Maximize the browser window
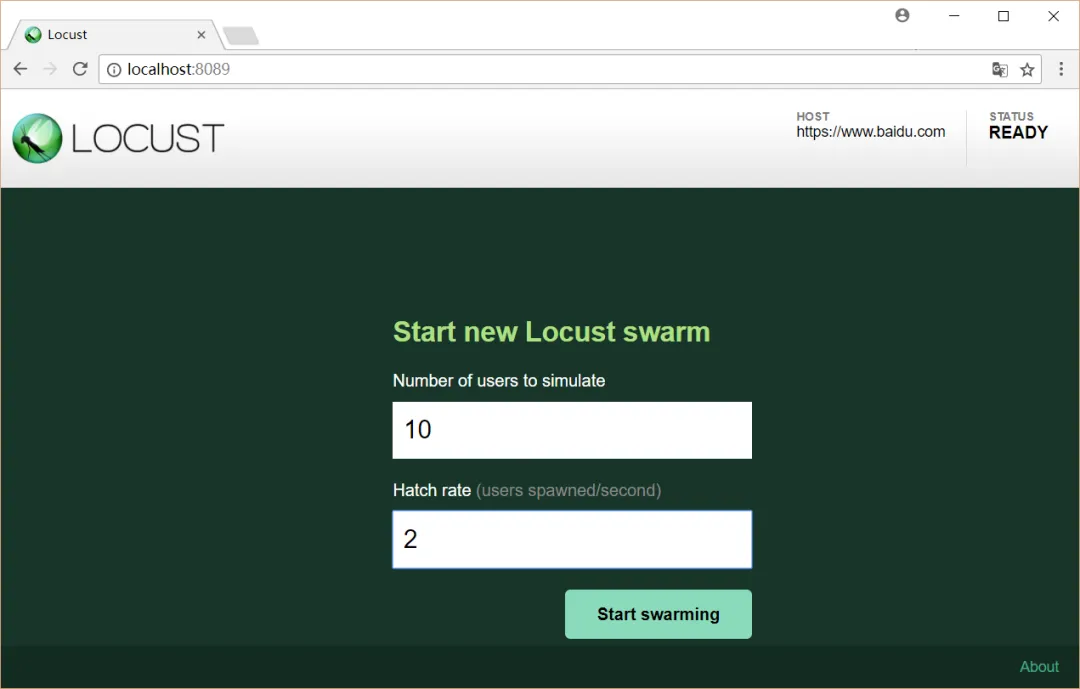The width and height of the screenshot is (1080, 689). 1004,16
